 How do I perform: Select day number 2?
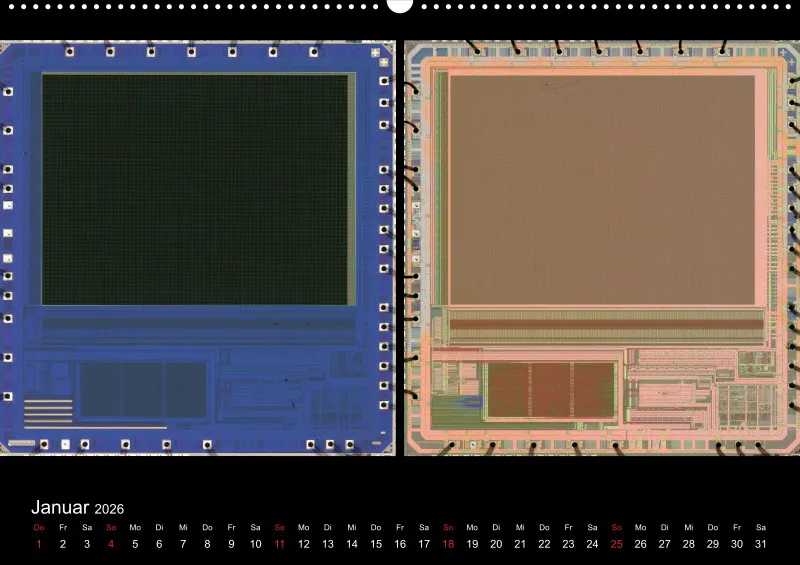click(63, 544)
